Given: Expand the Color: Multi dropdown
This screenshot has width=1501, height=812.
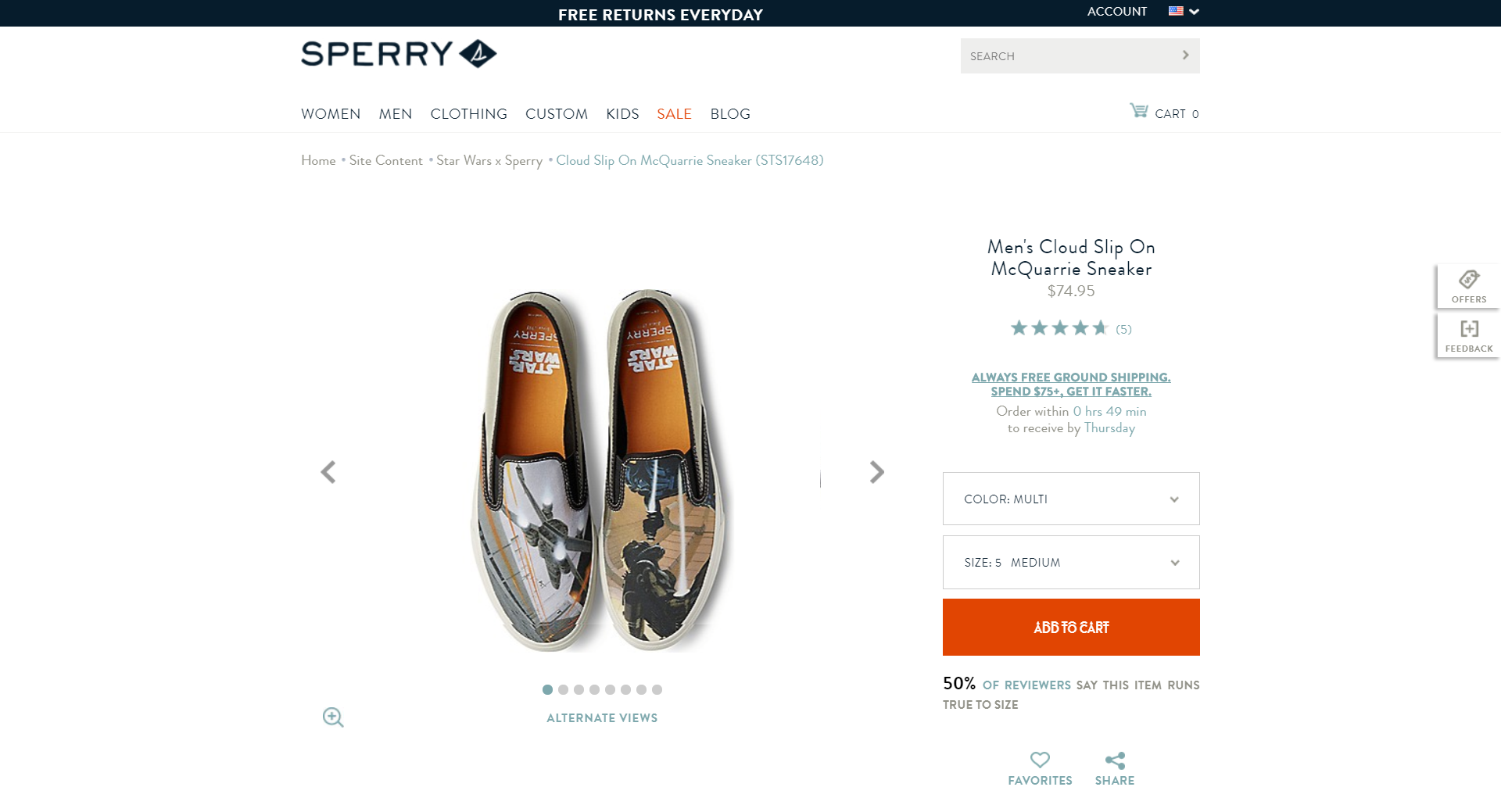Looking at the screenshot, I should coord(1071,499).
